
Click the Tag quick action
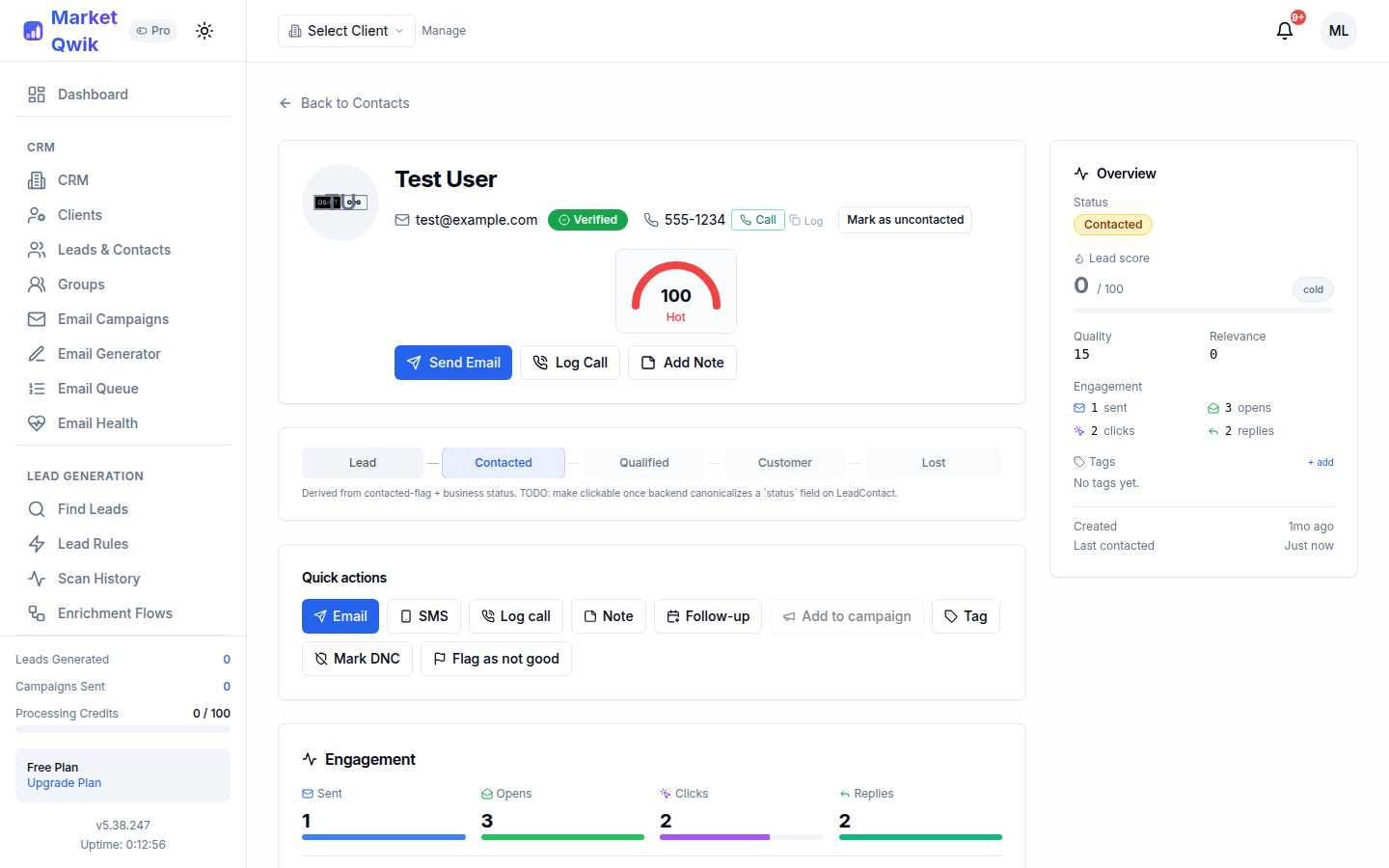point(966,616)
